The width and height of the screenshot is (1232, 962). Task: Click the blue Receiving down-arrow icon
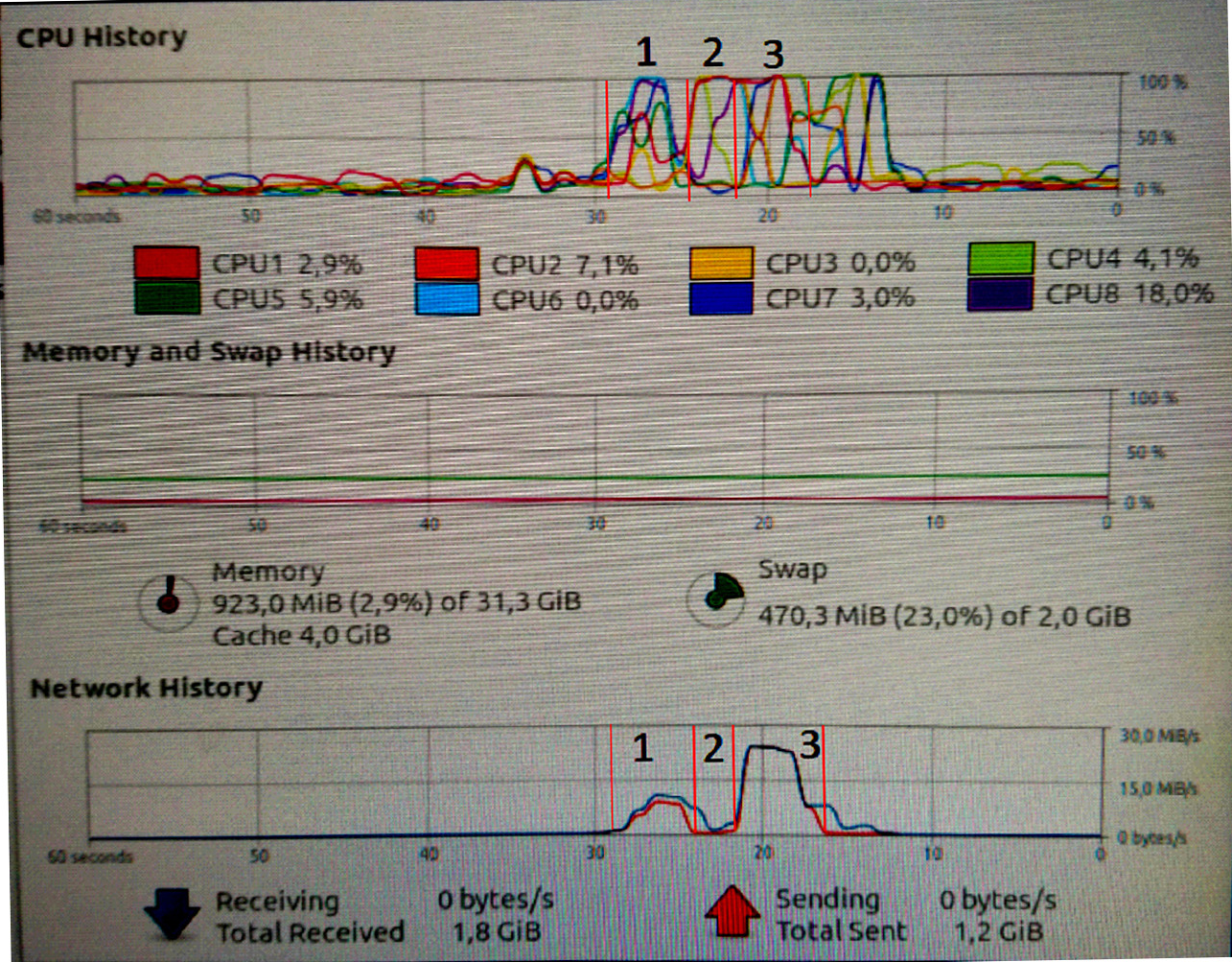[x=173, y=912]
